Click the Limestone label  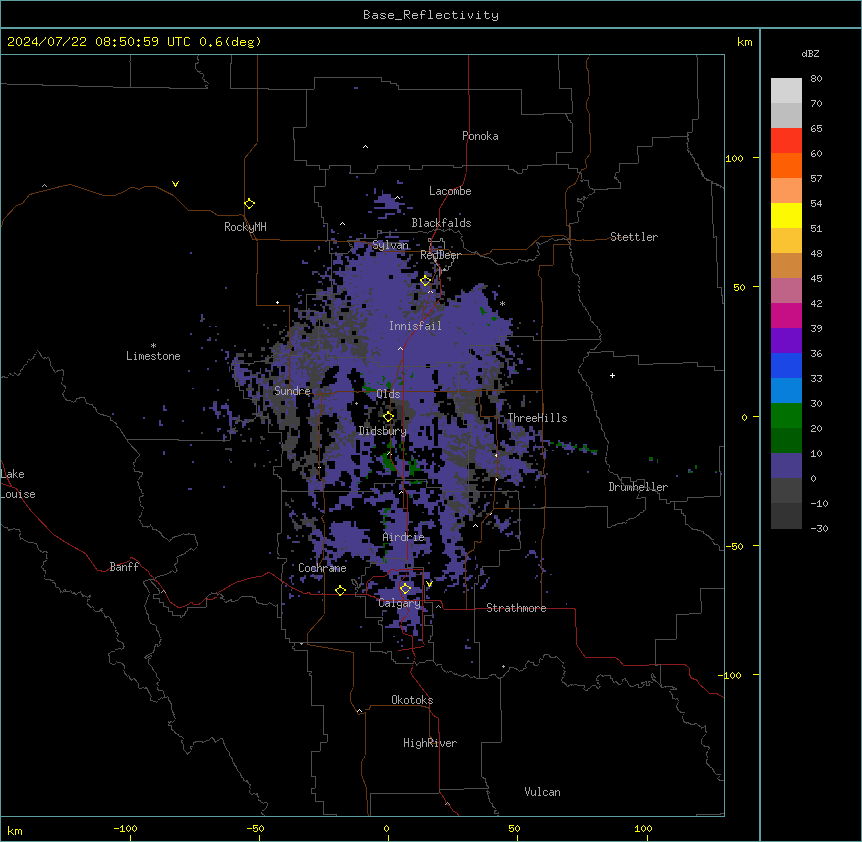(x=153, y=356)
